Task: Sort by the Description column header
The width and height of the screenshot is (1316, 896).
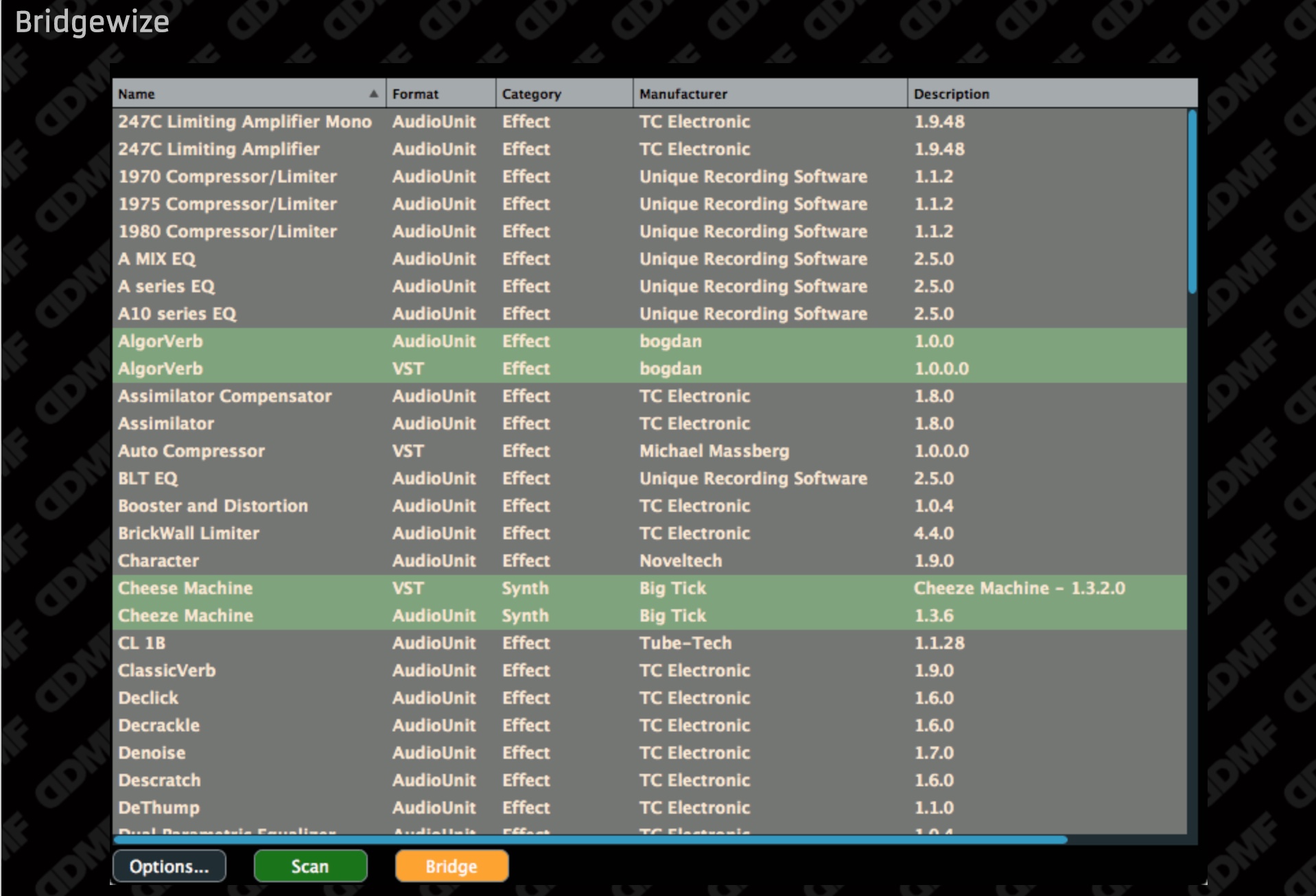Action: pos(1053,94)
